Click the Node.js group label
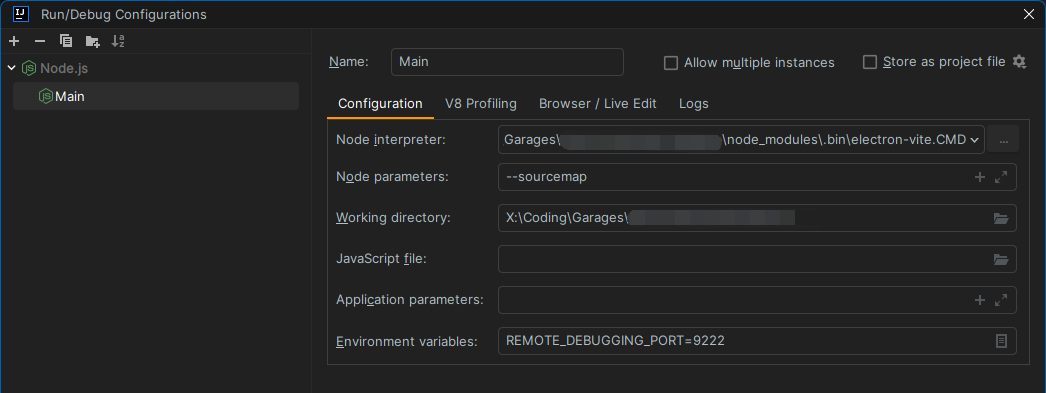Screen dimensions: 1046x393 (x=64, y=68)
